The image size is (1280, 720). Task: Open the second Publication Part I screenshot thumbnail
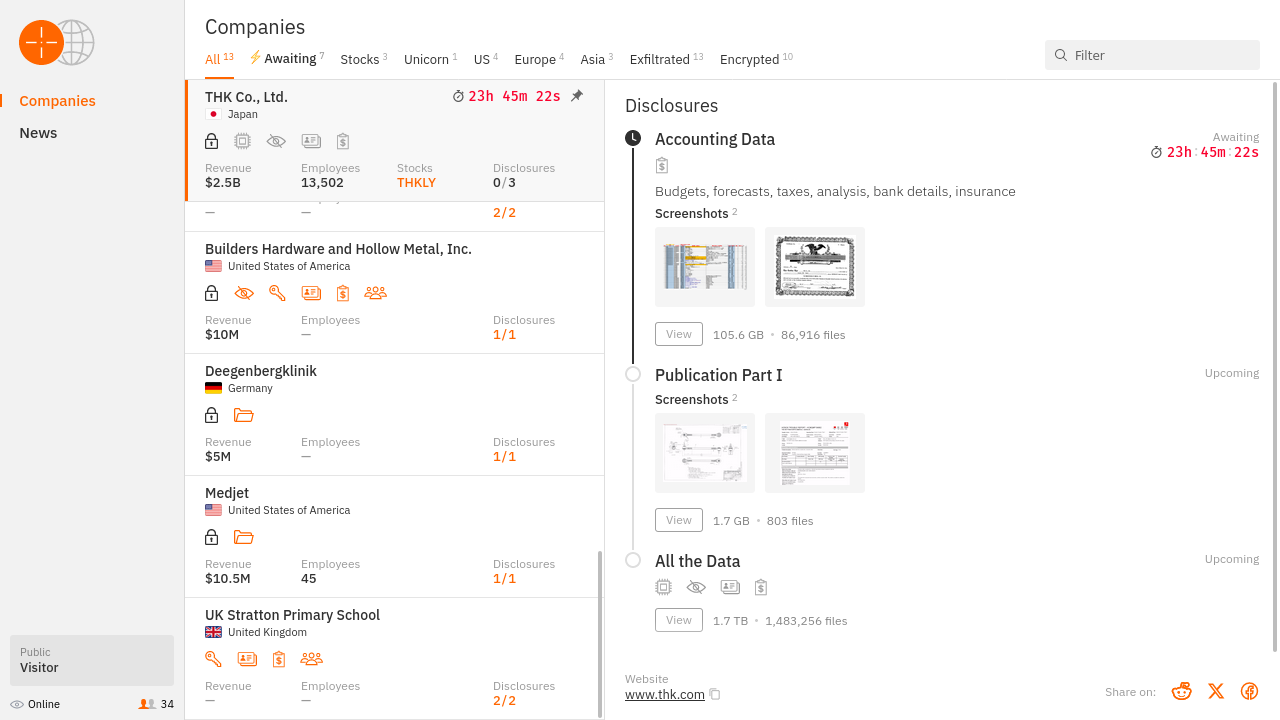tap(815, 453)
